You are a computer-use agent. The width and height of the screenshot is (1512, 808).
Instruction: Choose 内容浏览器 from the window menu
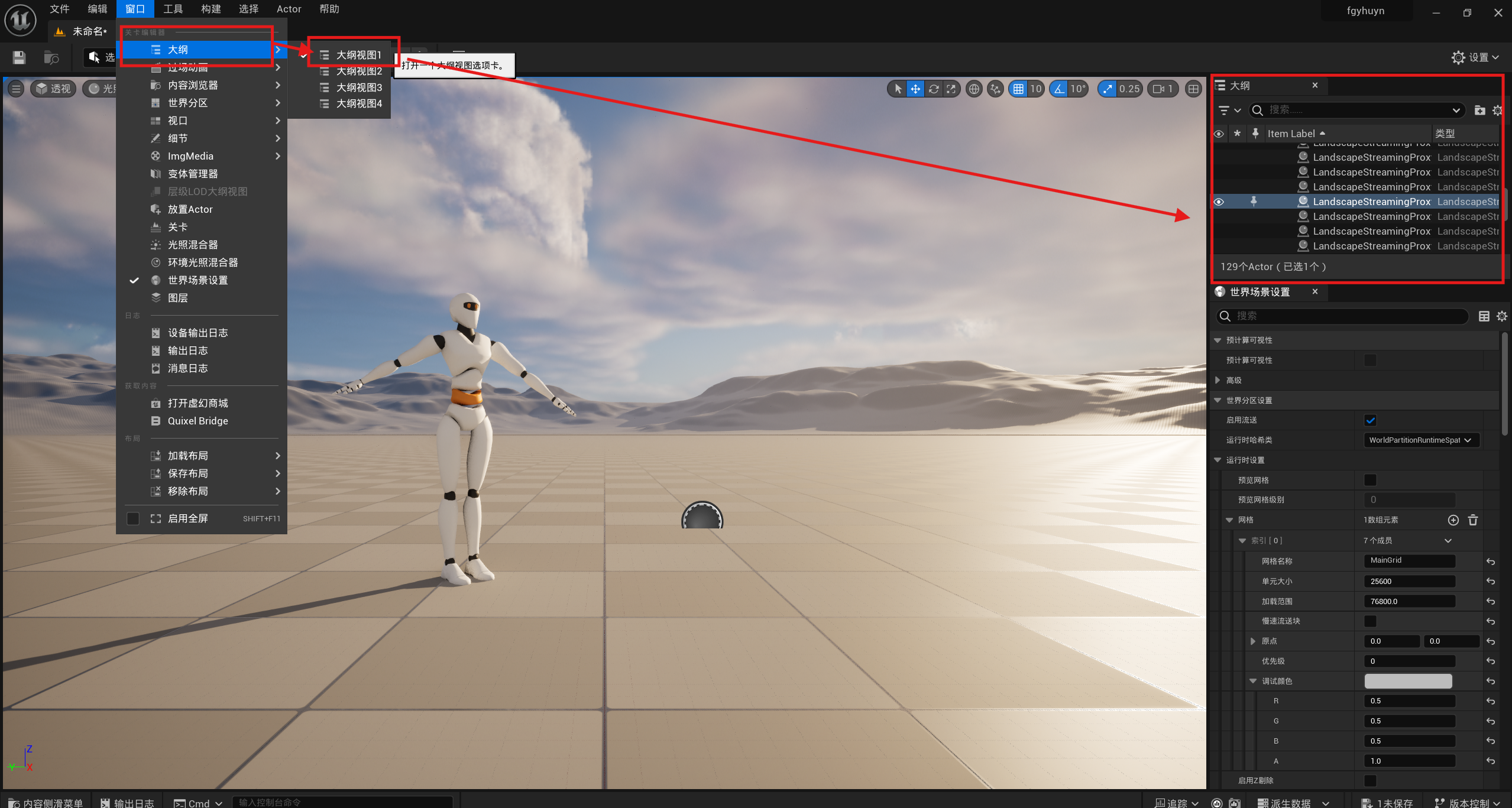pyautogui.click(x=193, y=85)
